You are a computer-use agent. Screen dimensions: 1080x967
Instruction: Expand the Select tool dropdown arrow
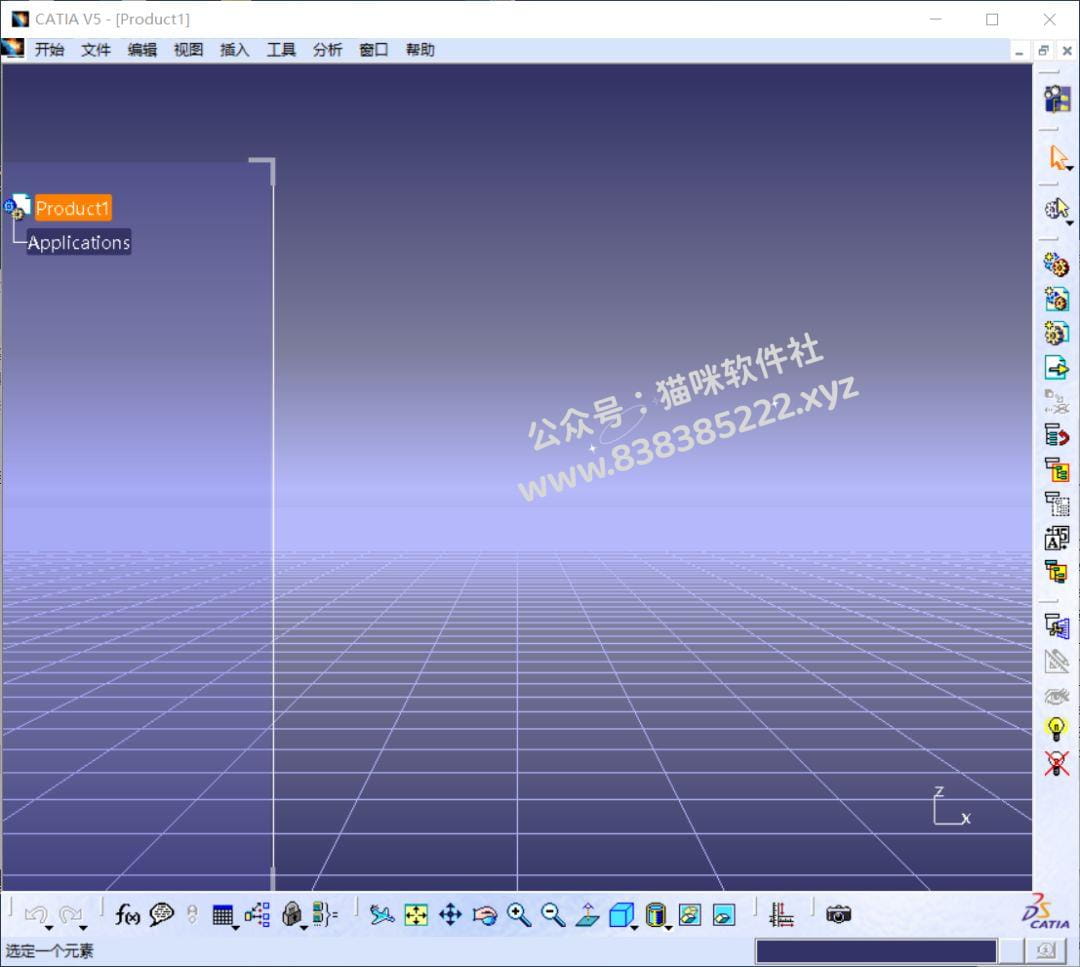coord(1070,168)
